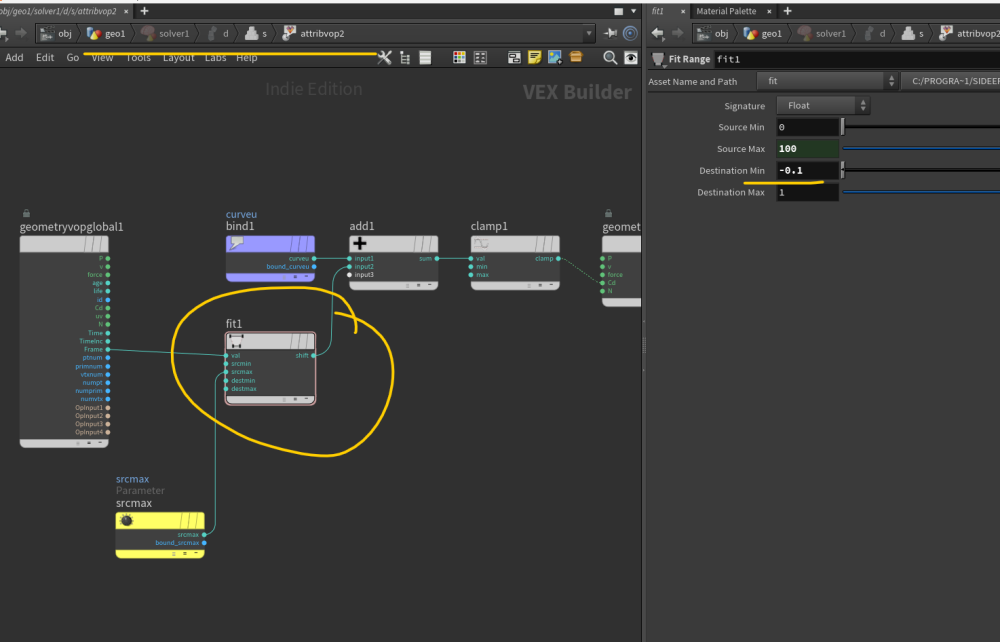Open the Asset Name fit dropdown
The height and width of the screenshot is (642, 1000).
pyautogui.click(x=828, y=81)
